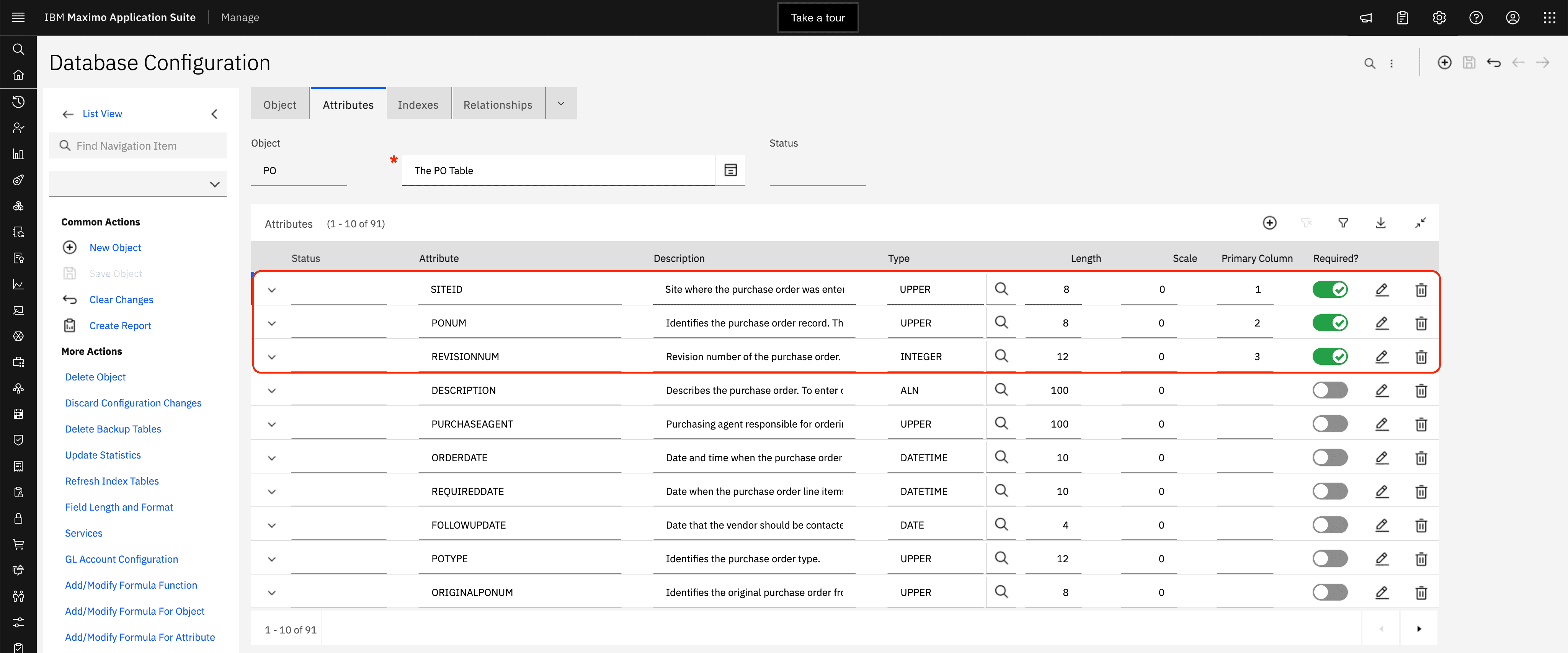Add a new row with Attributes plus icon
The width and height of the screenshot is (1568, 653).
pos(1269,224)
